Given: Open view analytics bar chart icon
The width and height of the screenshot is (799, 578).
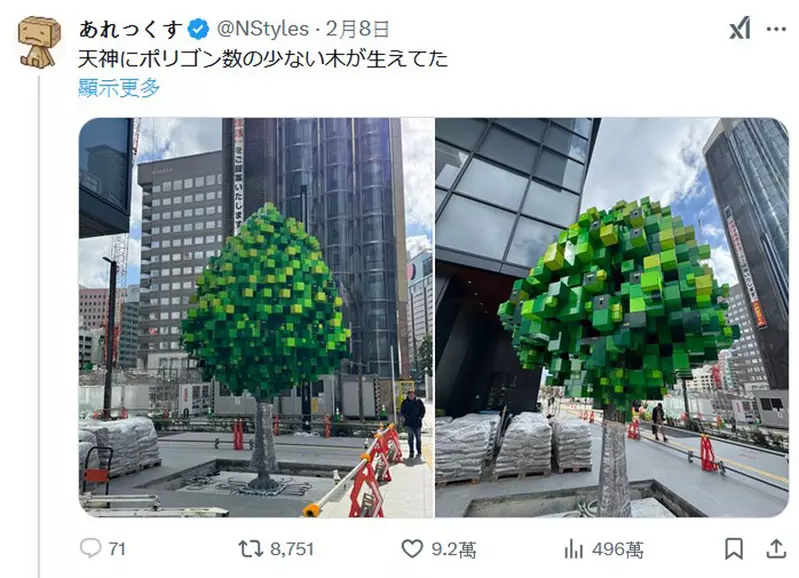Looking at the screenshot, I should click(574, 549).
